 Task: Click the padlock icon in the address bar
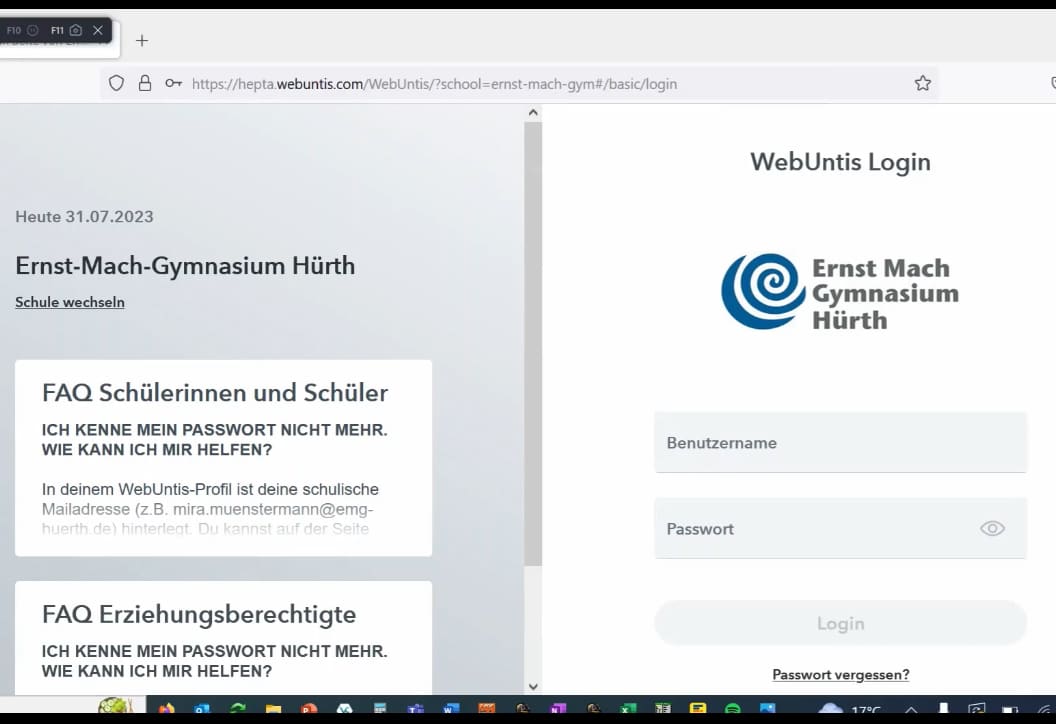[x=144, y=83]
